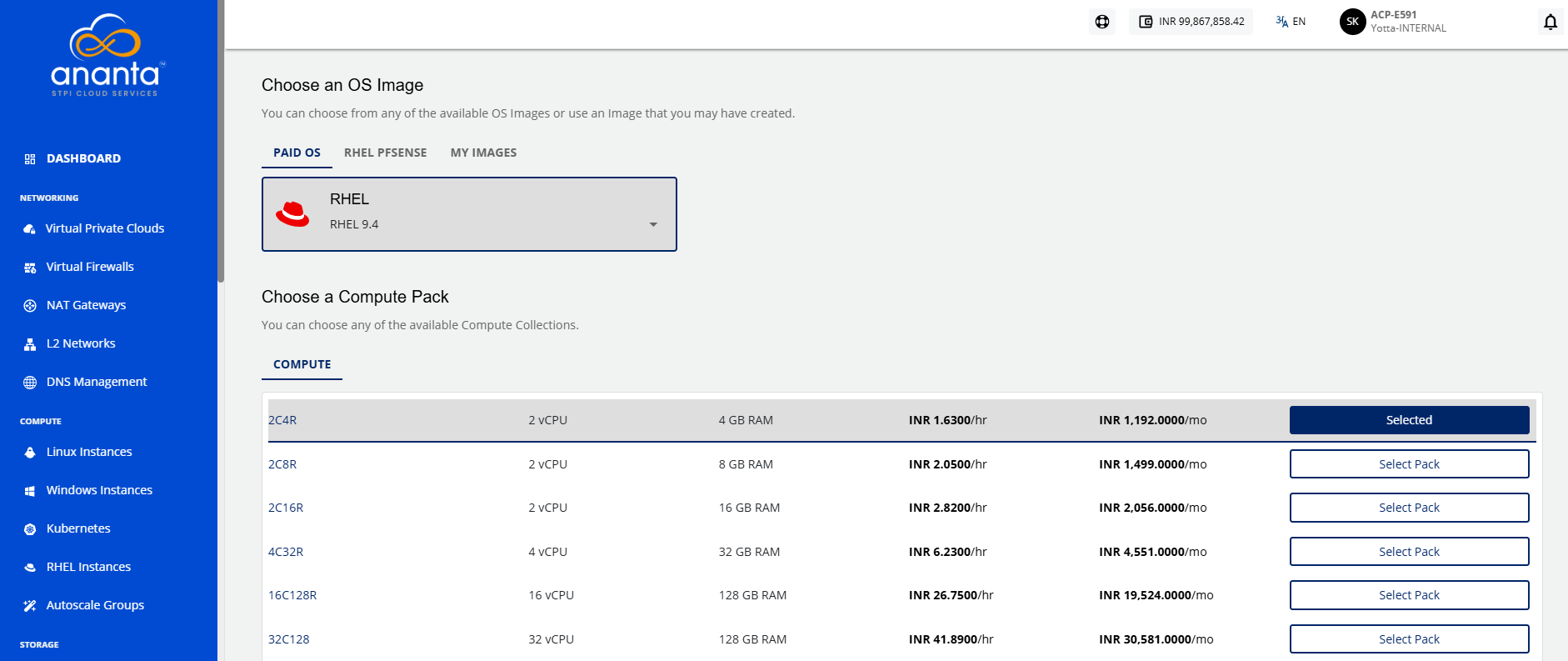Open the MY IMAGES tab

point(484,153)
